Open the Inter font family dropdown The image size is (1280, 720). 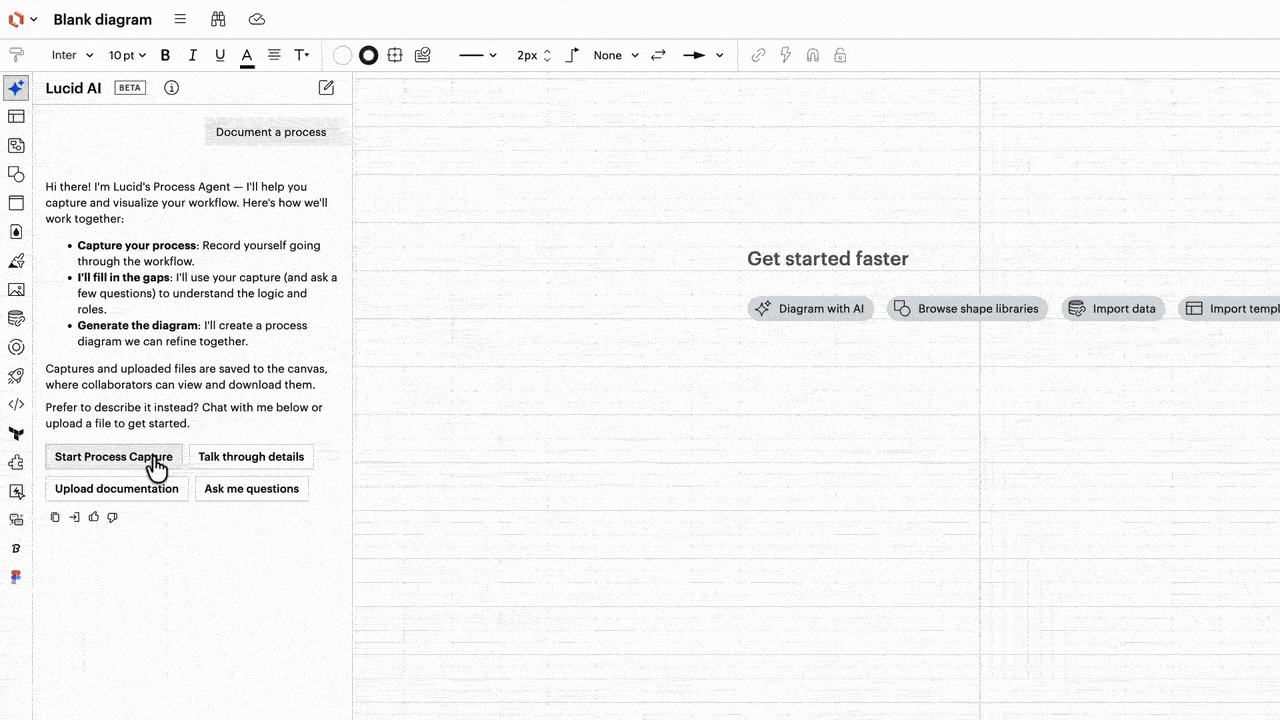(x=72, y=56)
